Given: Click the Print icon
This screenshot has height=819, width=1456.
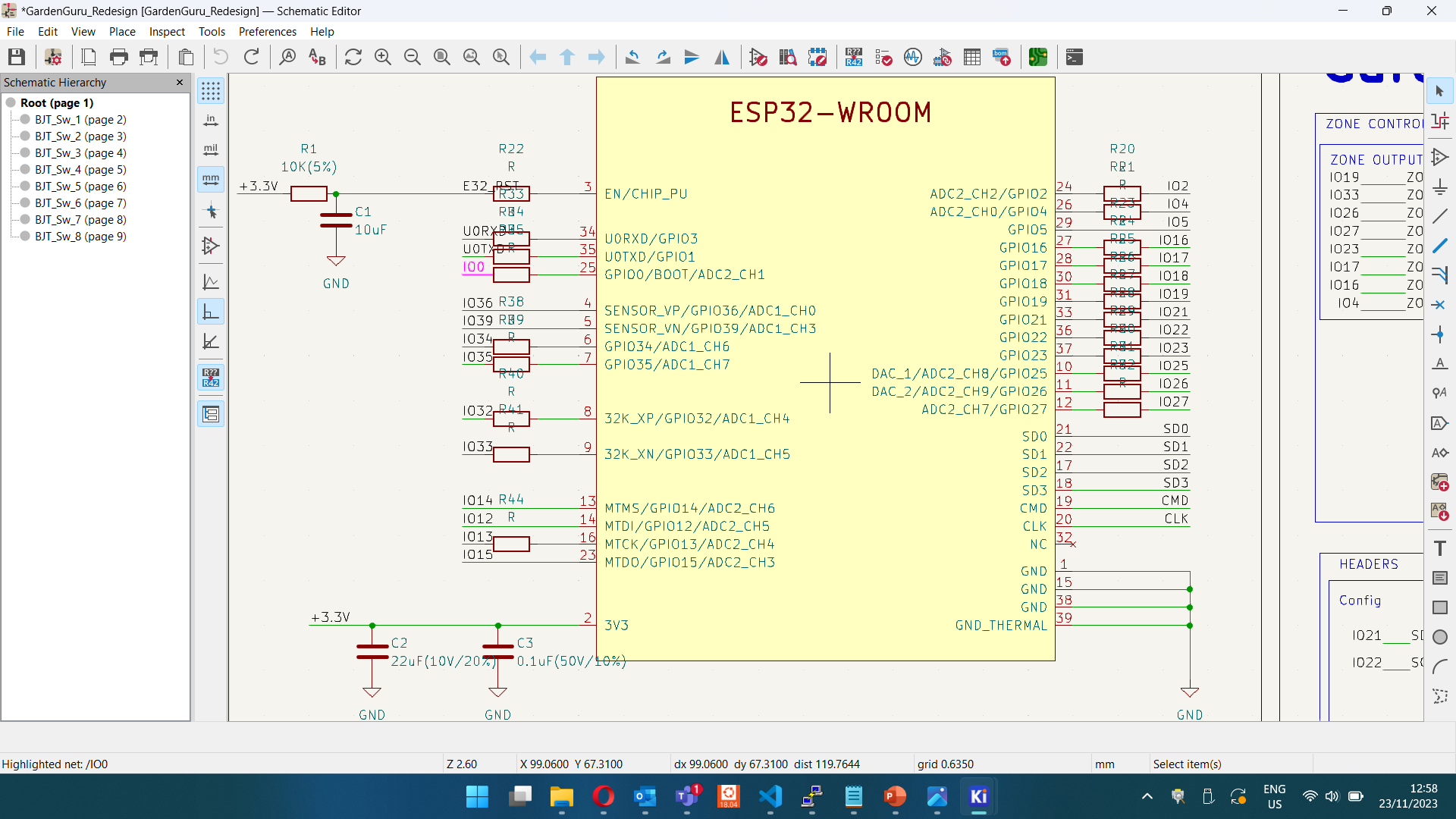Looking at the screenshot, I should point(119,57).
